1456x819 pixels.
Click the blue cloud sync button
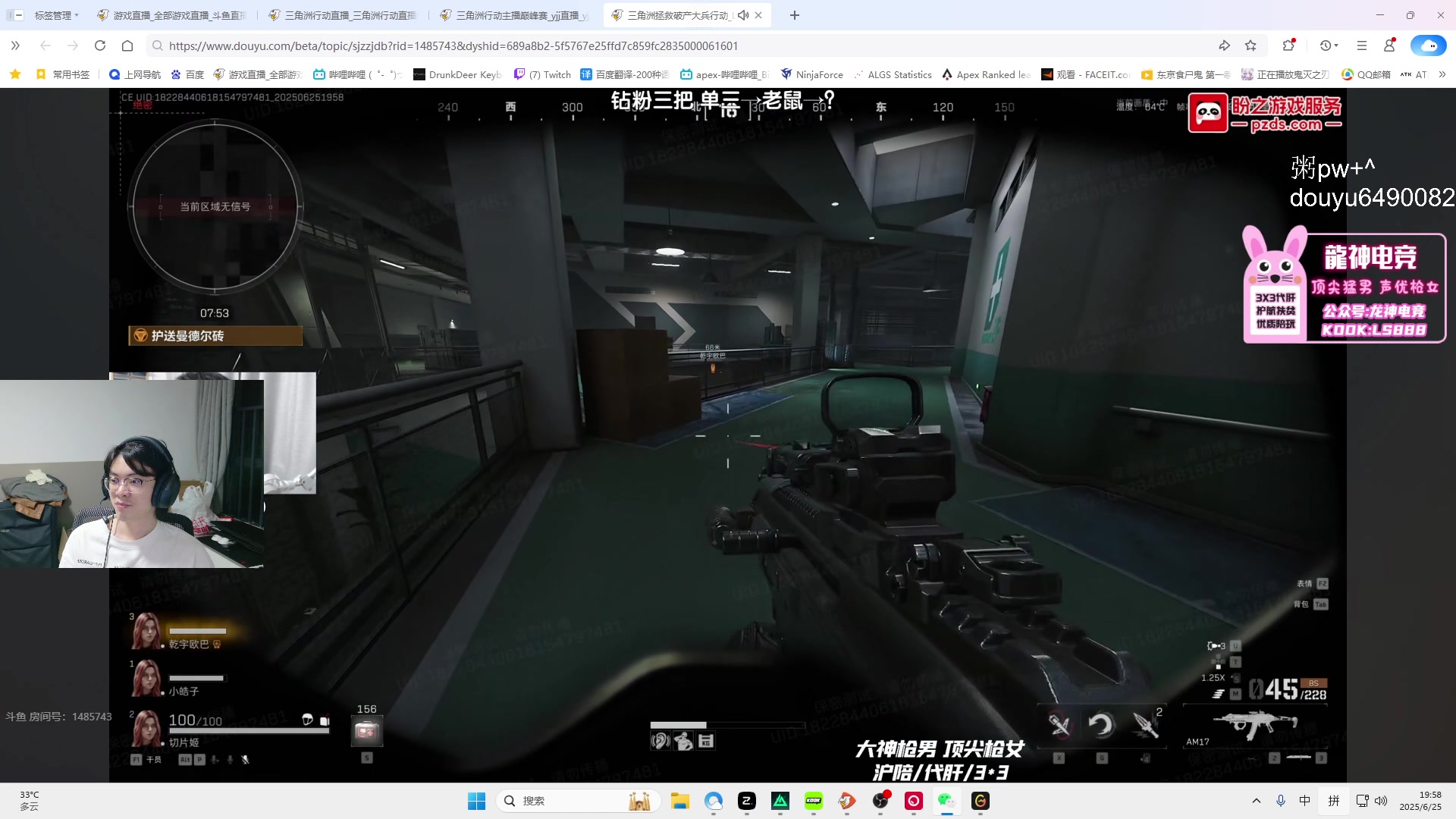coord(1429,45)
